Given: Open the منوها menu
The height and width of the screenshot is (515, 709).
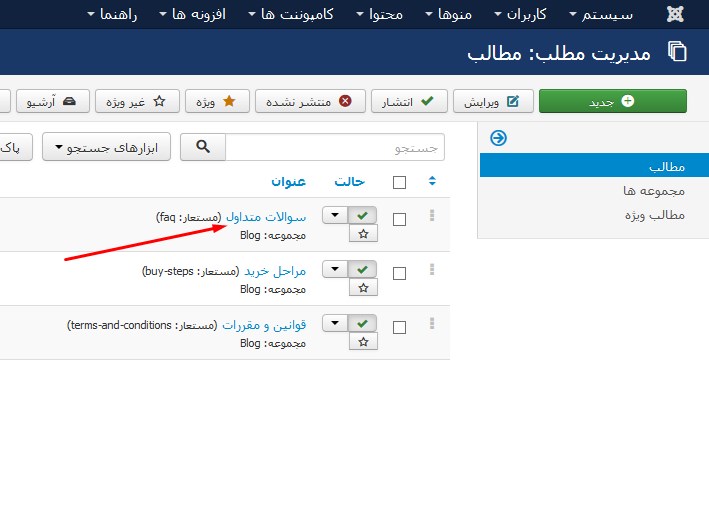Looking at the screenshot, I should (x=449, y=14).
